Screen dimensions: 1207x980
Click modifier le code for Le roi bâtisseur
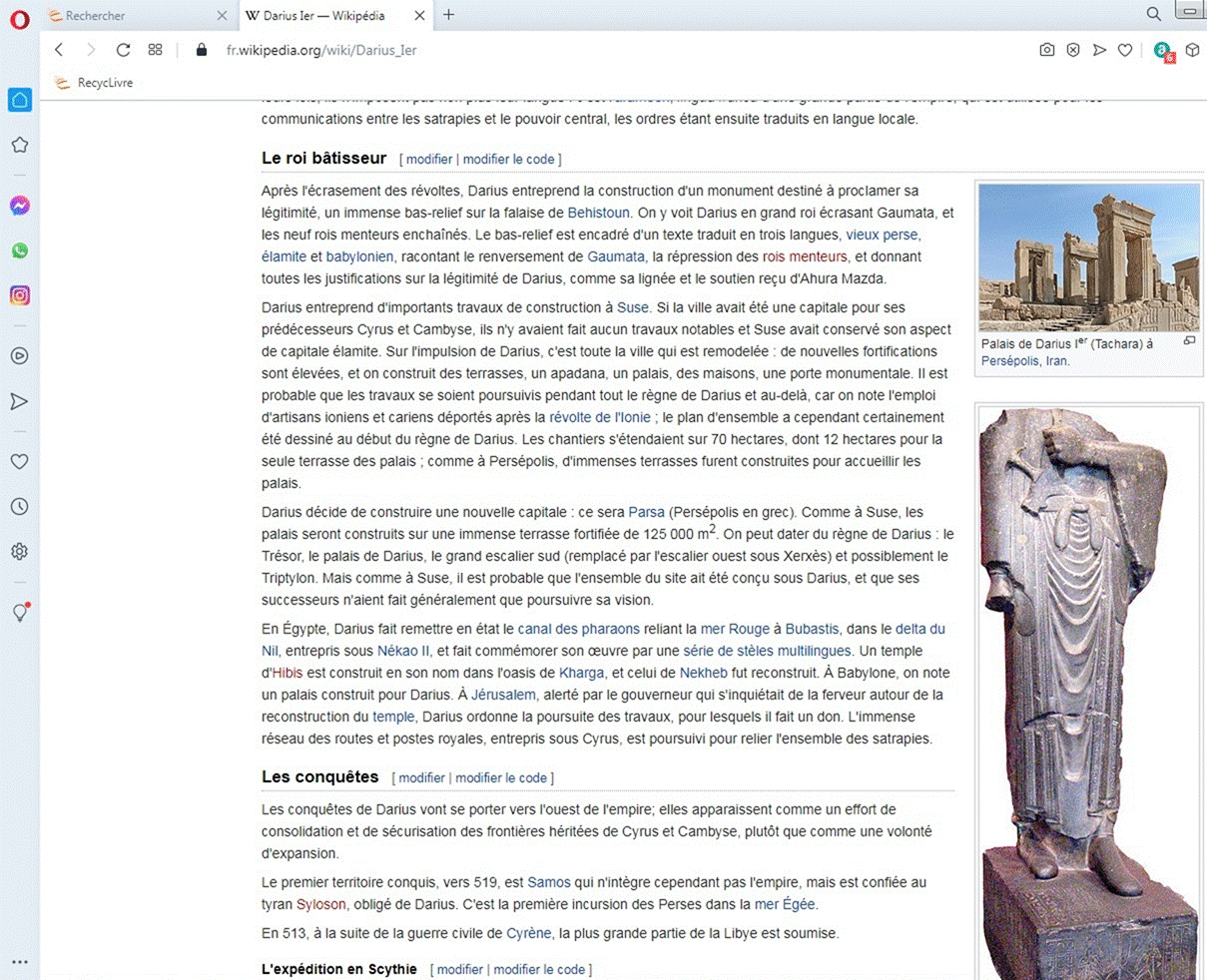(509, 160)
